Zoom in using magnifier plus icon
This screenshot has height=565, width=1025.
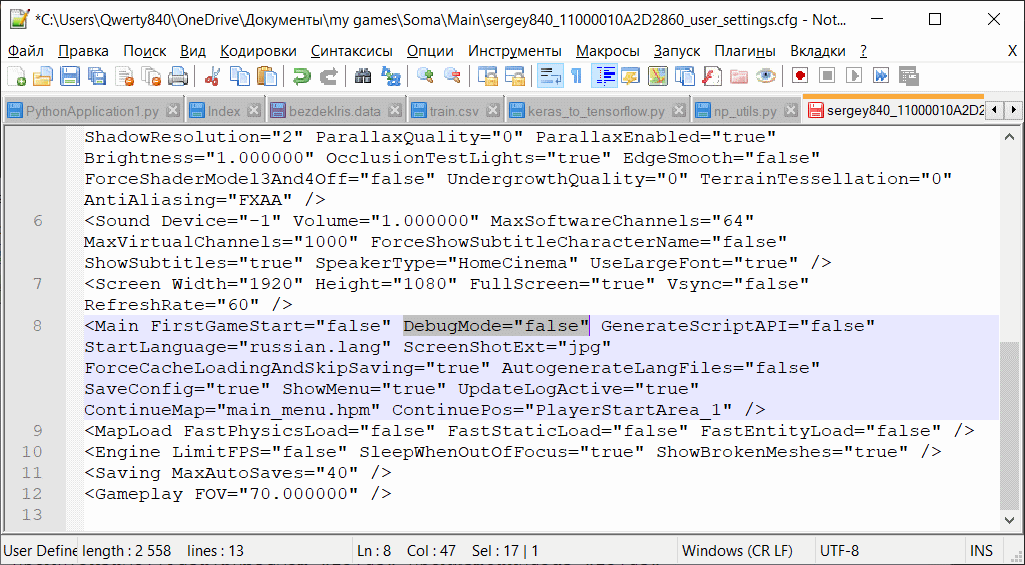pos(425,77)
